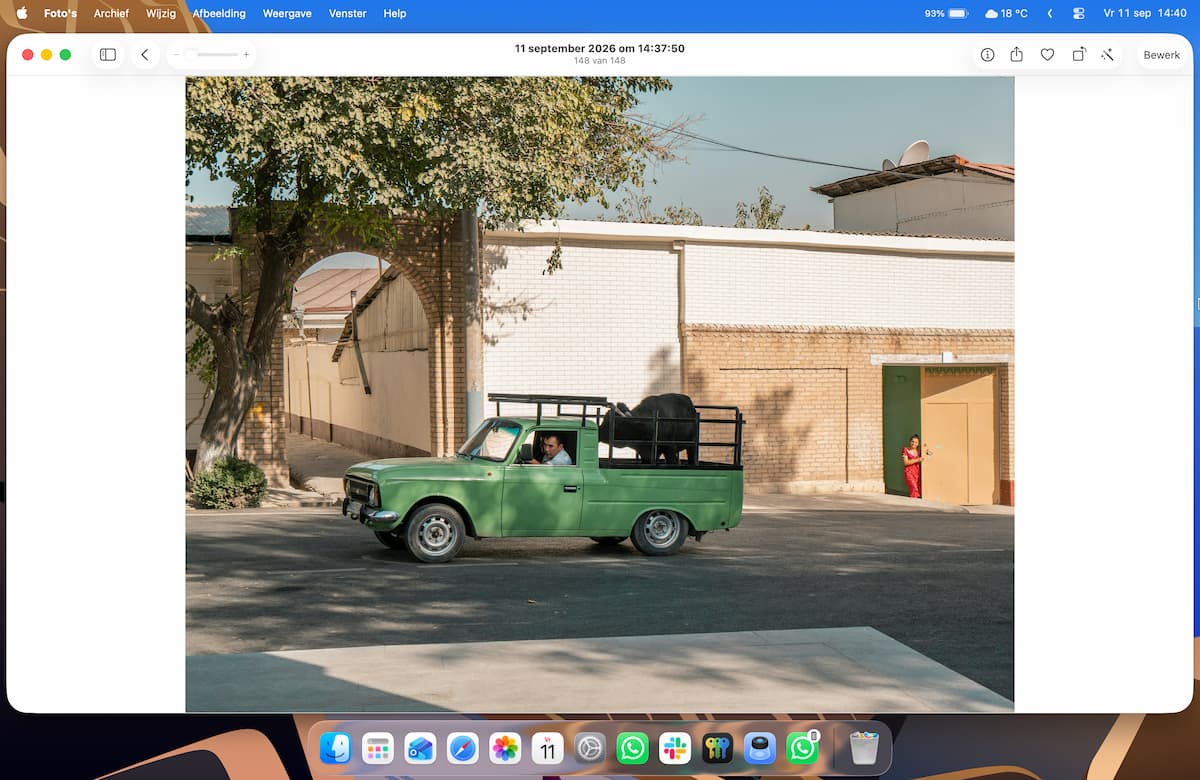Click the Photos icon in the Dock
This screenshot has width=1200, height=780.
pos(505,748)
